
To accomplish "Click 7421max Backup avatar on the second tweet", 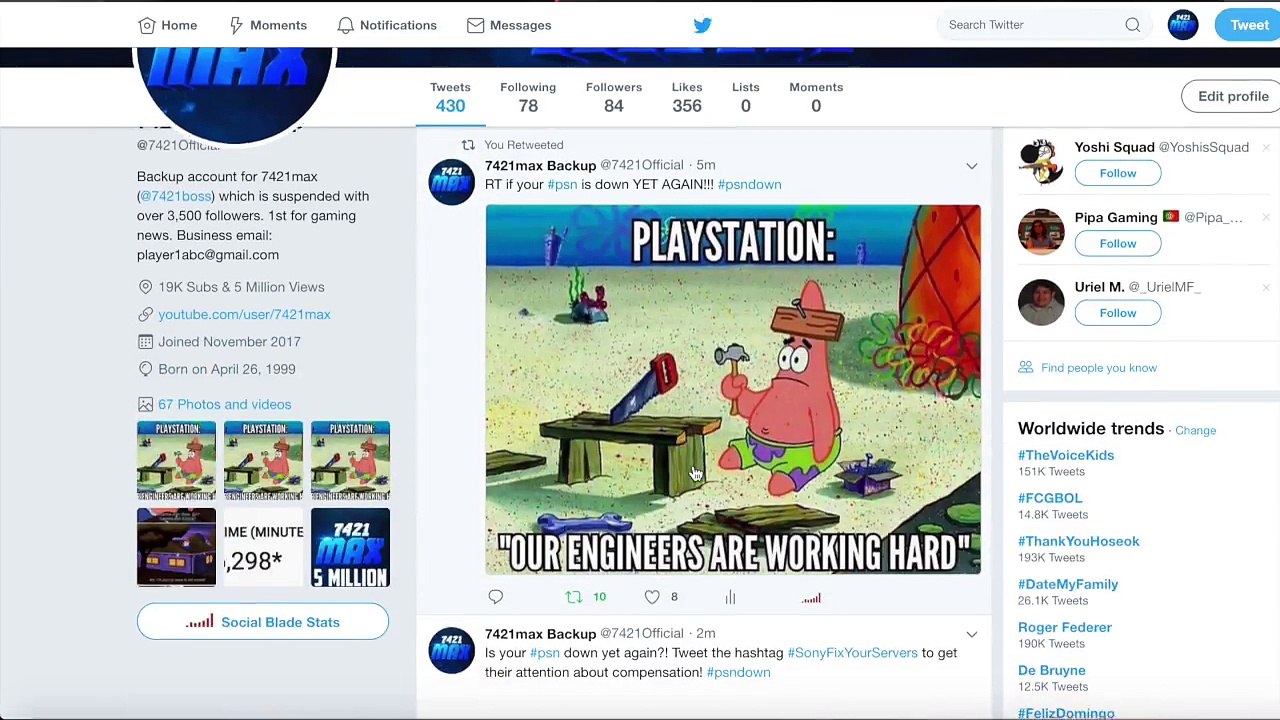I will [x=451, y=650].
